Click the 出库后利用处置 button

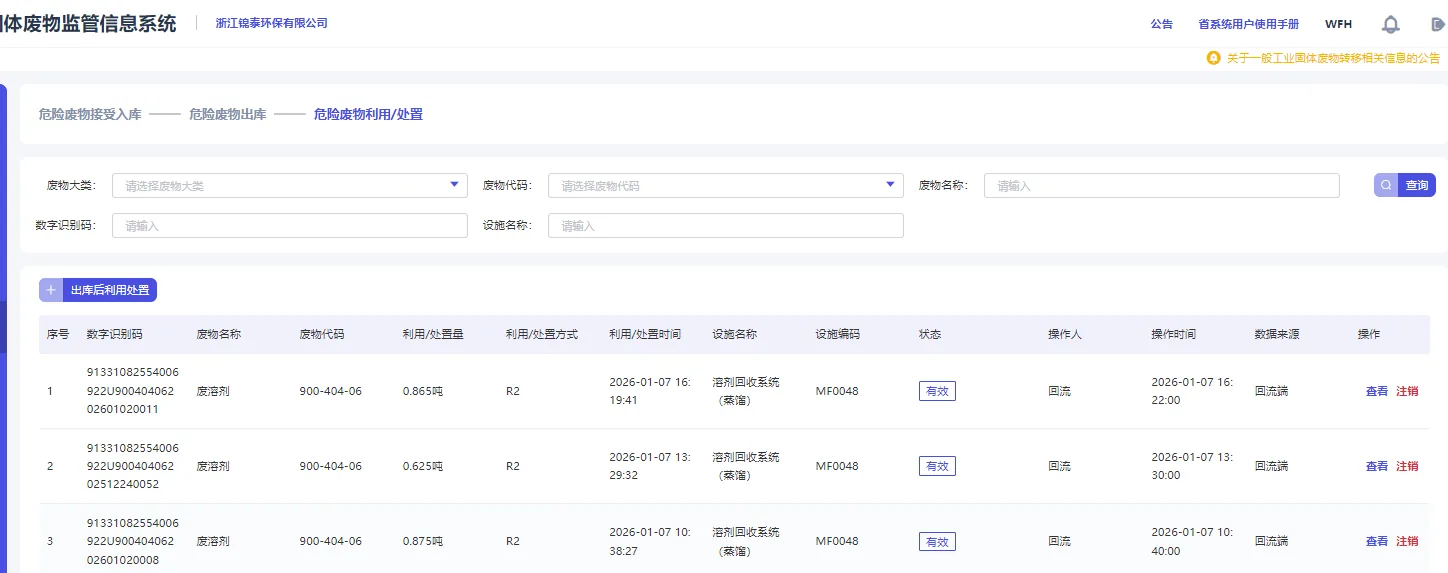[x=98, y=290]
